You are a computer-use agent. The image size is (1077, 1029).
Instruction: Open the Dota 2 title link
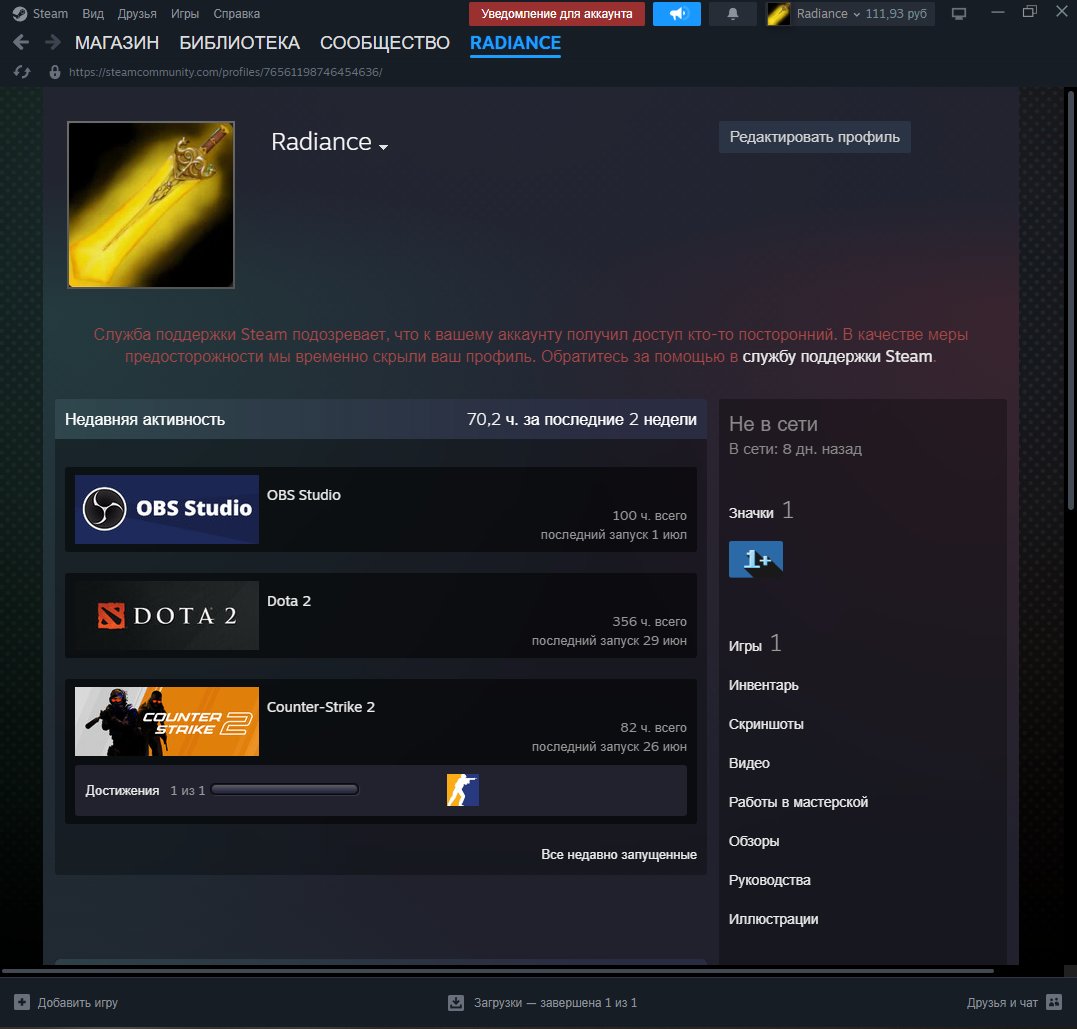(288, 600)
